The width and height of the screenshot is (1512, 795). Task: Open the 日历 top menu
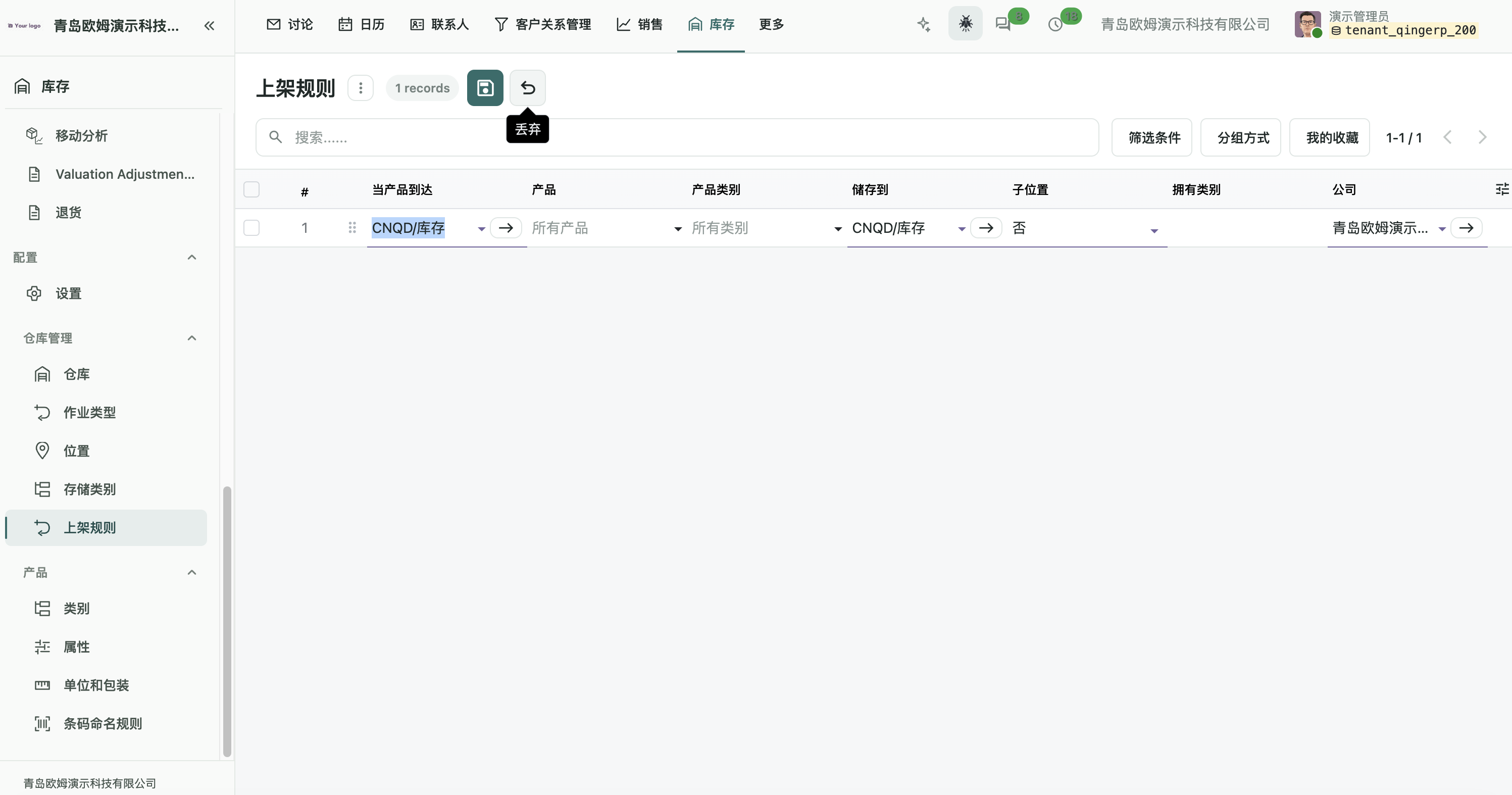point(362,24)
